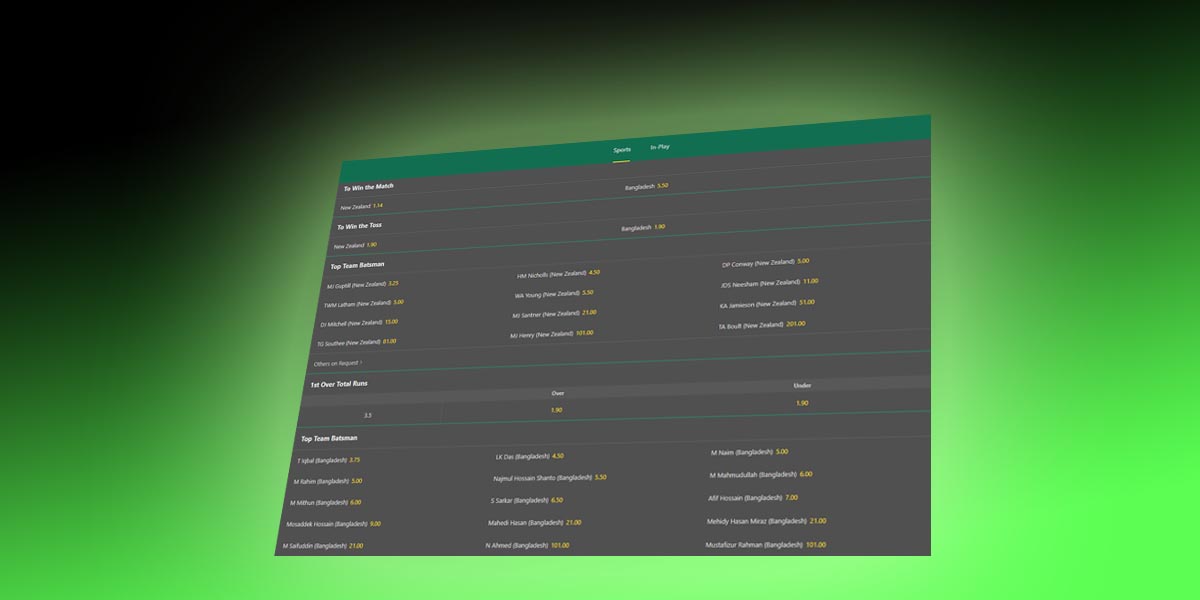Choose Mosaddek Hossain at 9.00
Viewport: 1200px width, 600px height.
pyautogui.click(x=333, y=524)
